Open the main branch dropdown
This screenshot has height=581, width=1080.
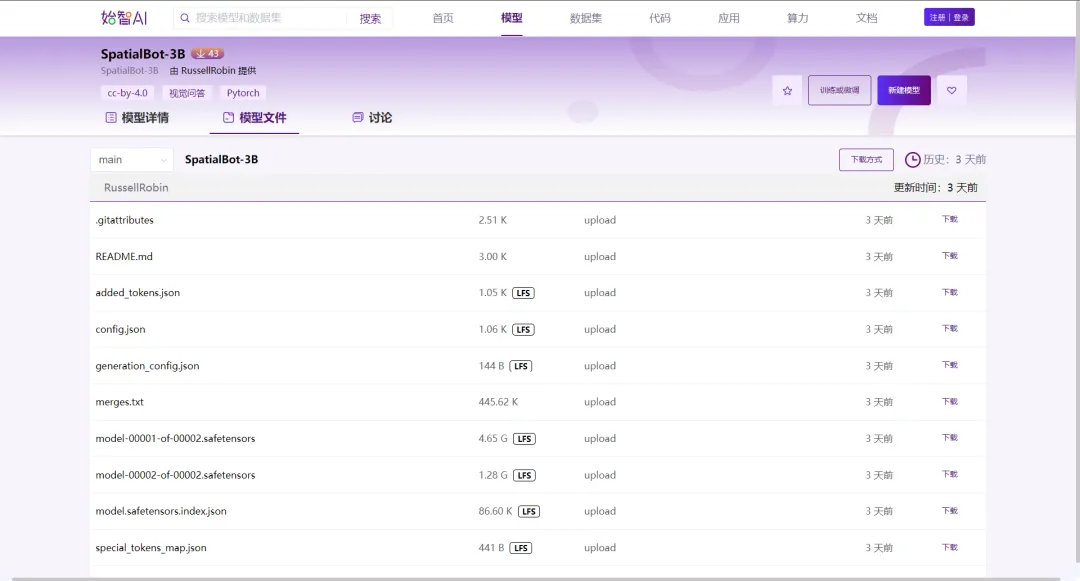[x=132, y=160]
